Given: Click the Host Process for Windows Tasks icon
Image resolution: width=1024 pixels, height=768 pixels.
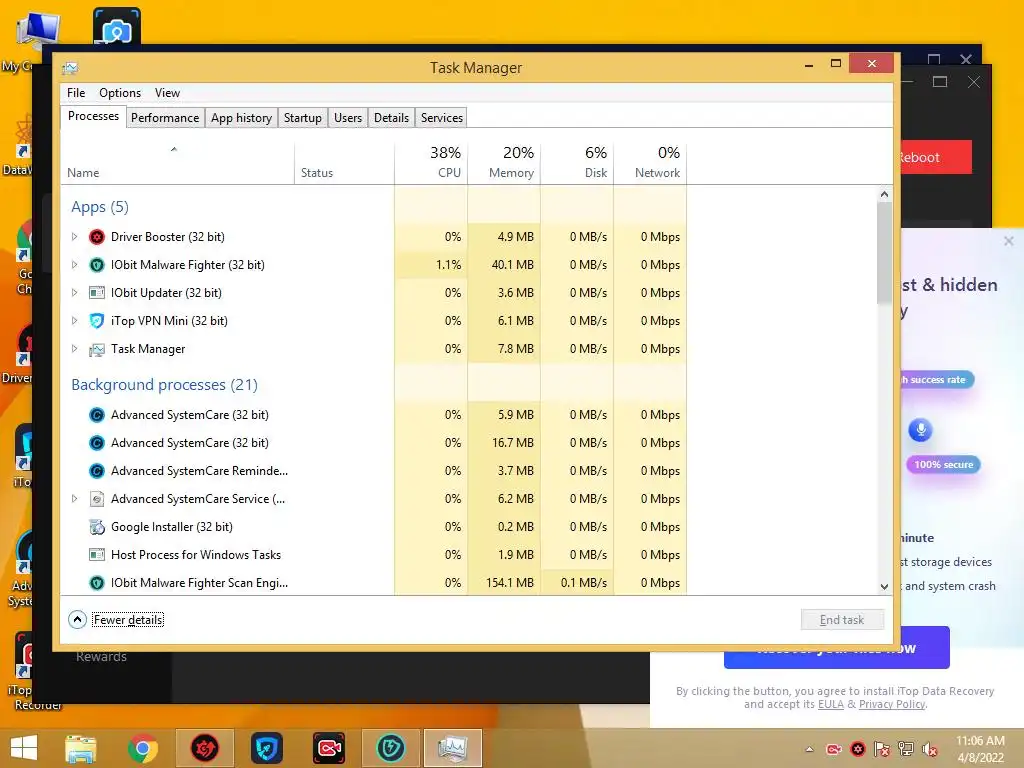Looking at the screenshot, I should [97, 555].
